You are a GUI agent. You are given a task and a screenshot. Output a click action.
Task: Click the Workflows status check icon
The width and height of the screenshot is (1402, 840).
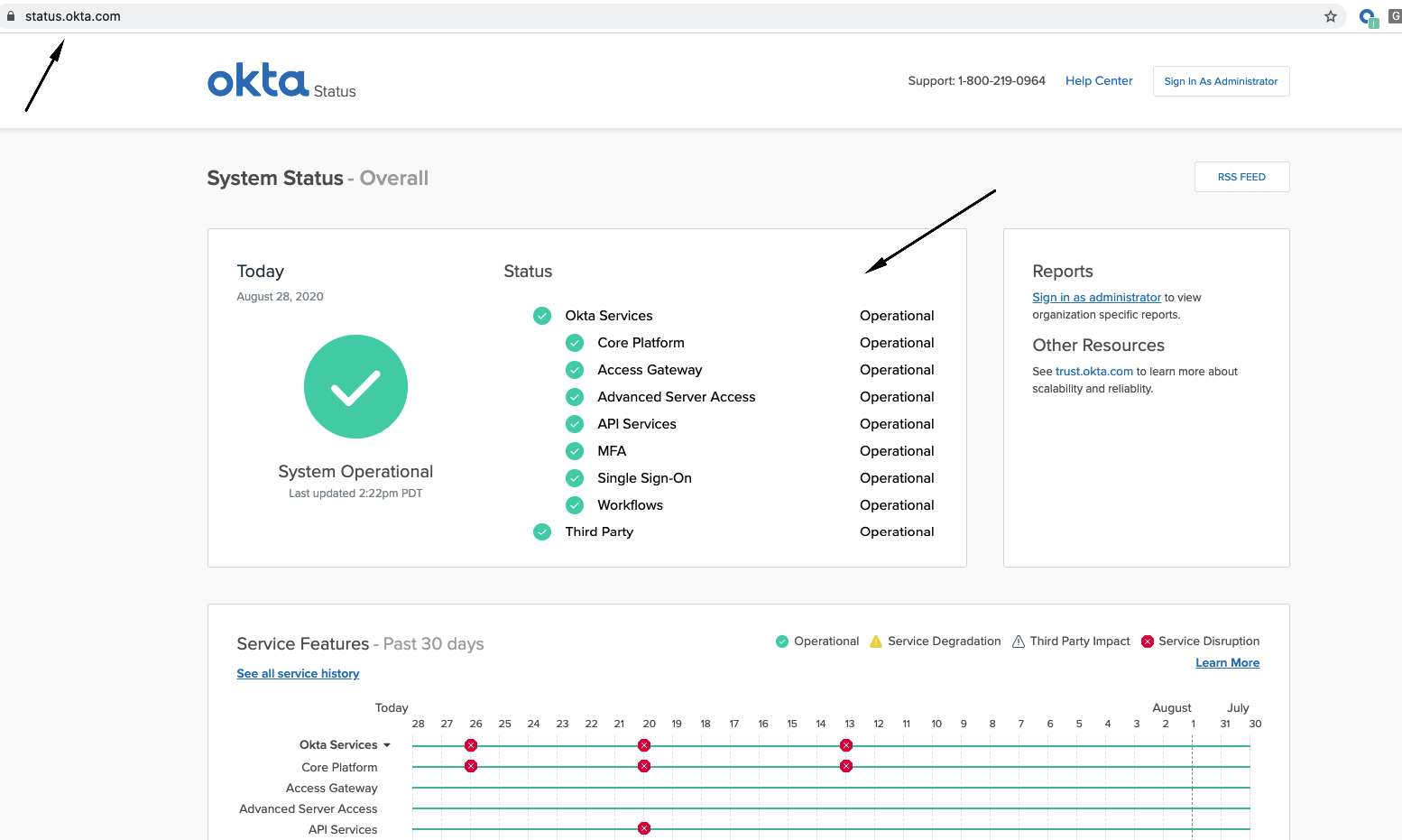(x=575, y=505)
